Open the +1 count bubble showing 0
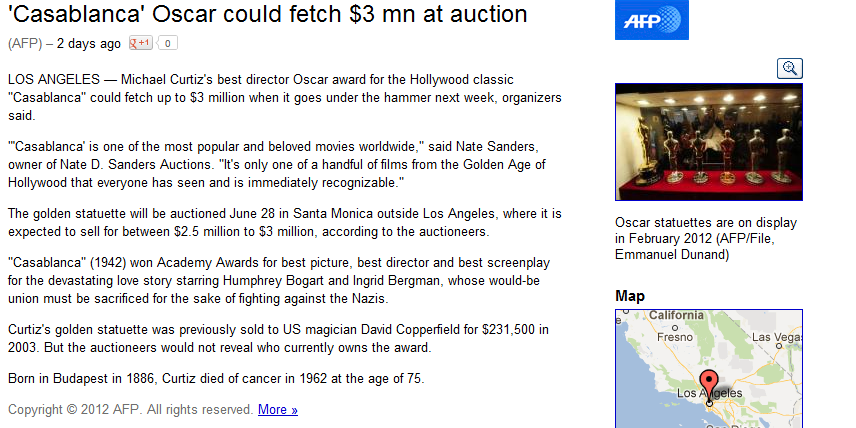Viewport: 856px width, 428px height. coord(168,43)
